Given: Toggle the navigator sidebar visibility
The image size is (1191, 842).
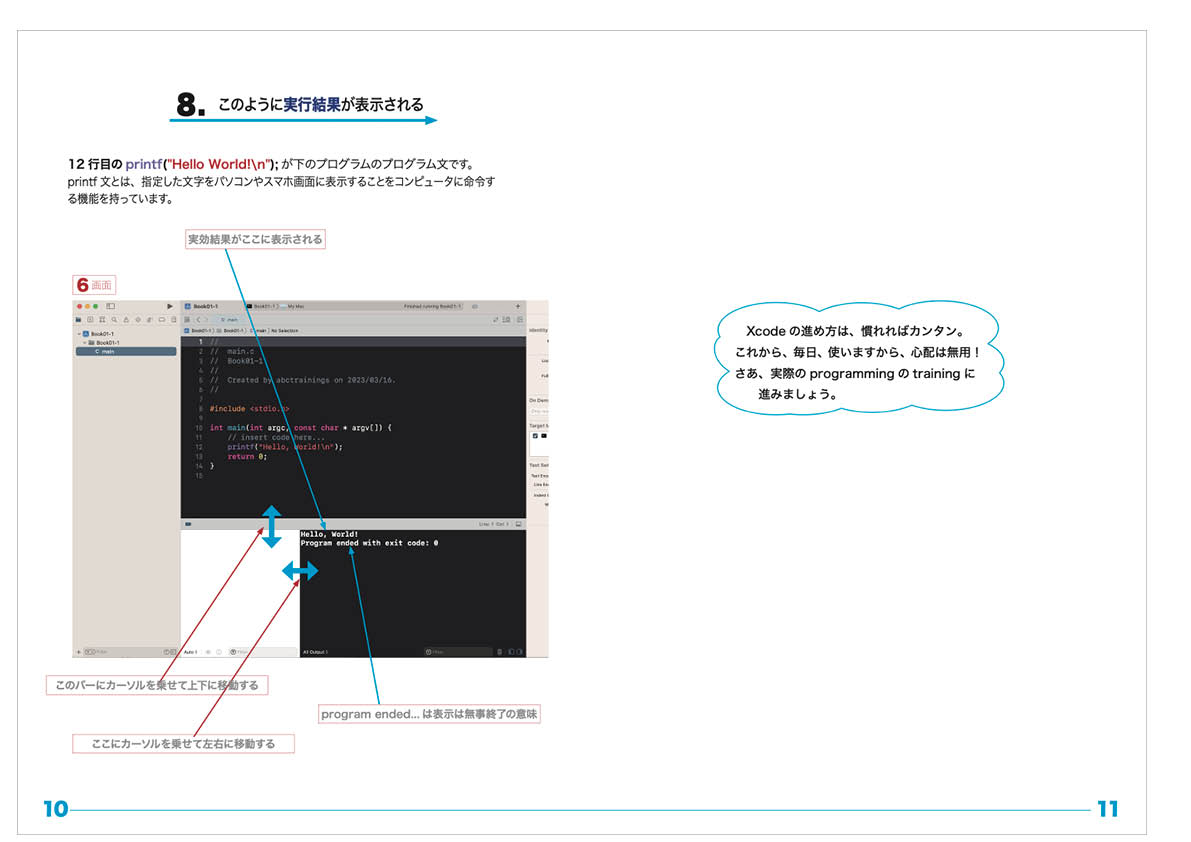Looking at the screenshot, I should point(111,306).
